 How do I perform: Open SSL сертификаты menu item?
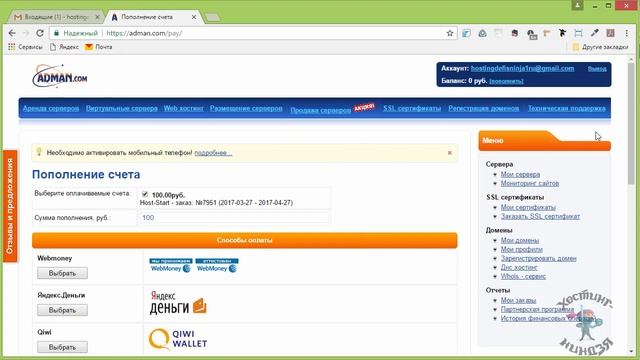tap(412, 108)
